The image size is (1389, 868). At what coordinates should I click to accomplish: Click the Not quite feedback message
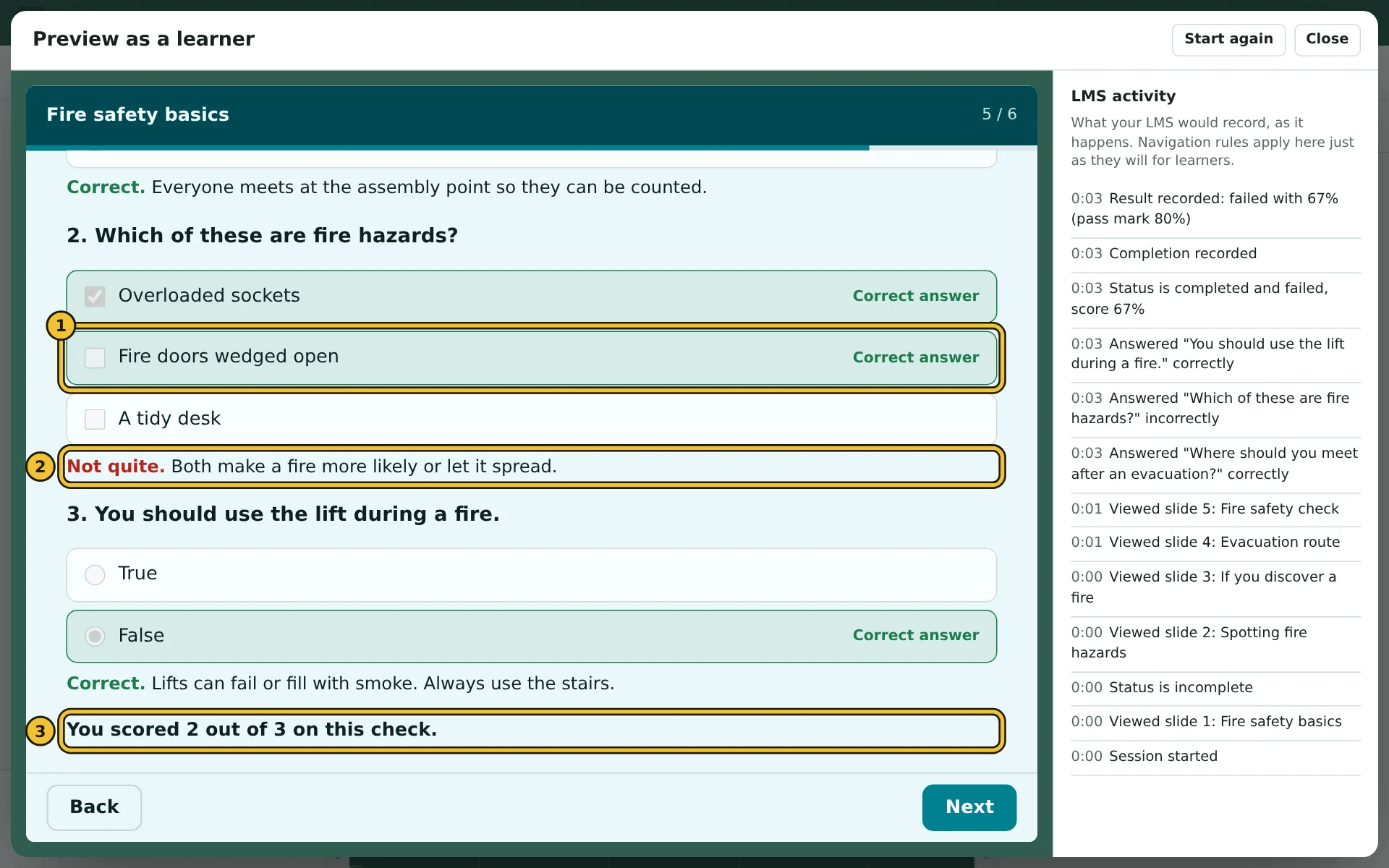click(311, 467)
